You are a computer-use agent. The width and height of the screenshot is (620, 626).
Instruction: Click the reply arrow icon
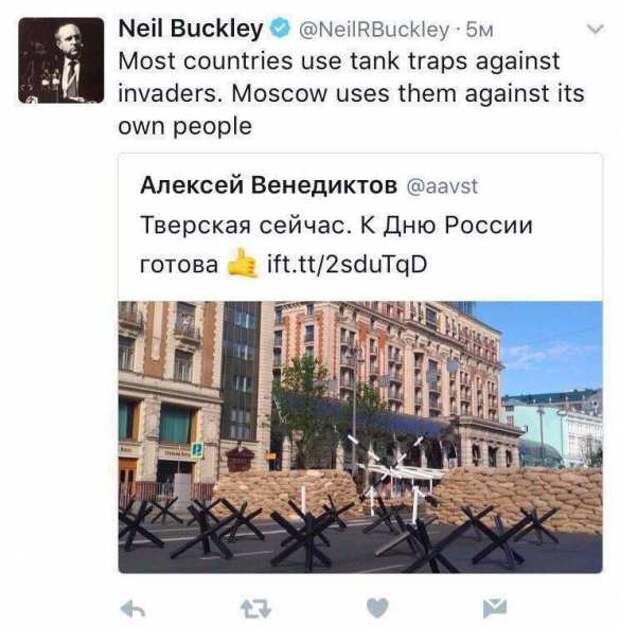point(132,609)
